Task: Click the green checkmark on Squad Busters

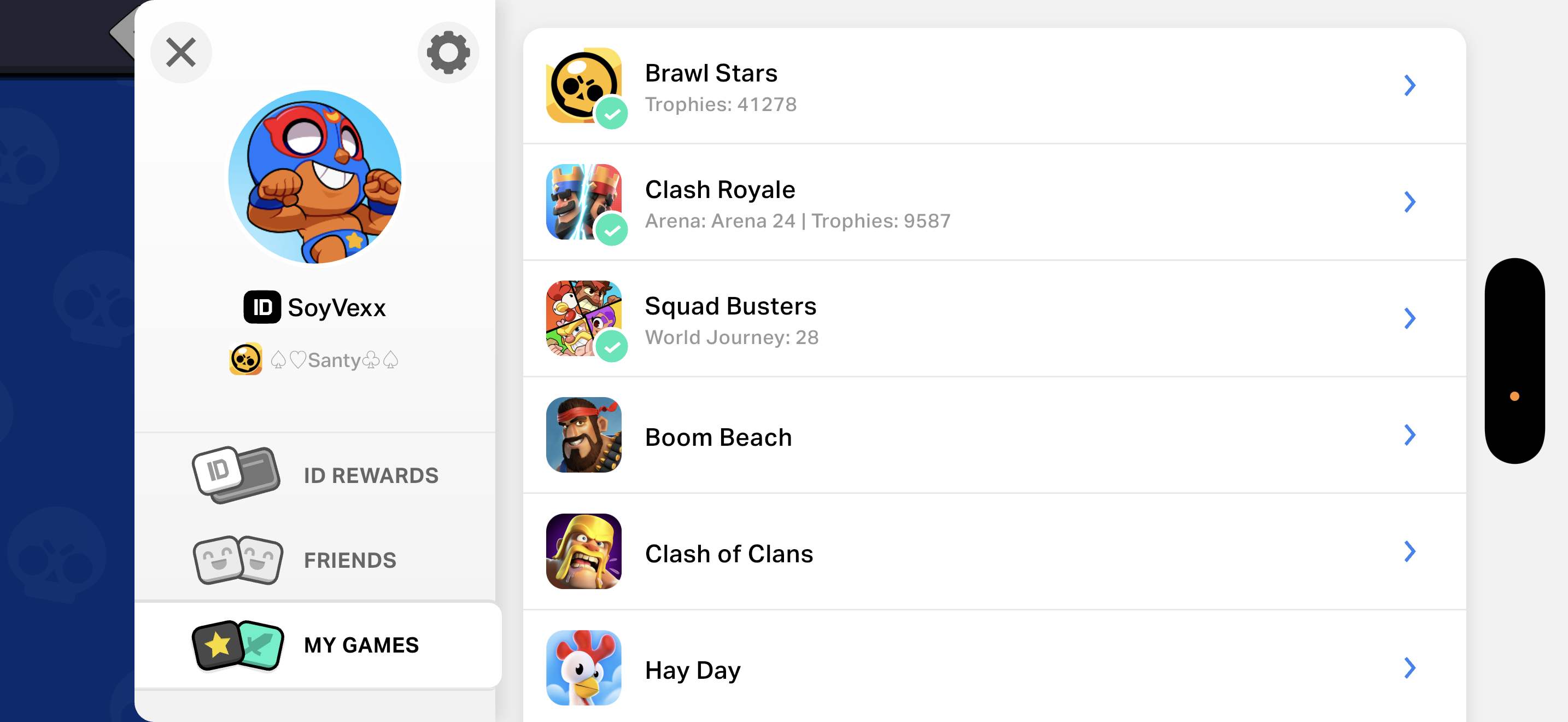Action: 611,346
